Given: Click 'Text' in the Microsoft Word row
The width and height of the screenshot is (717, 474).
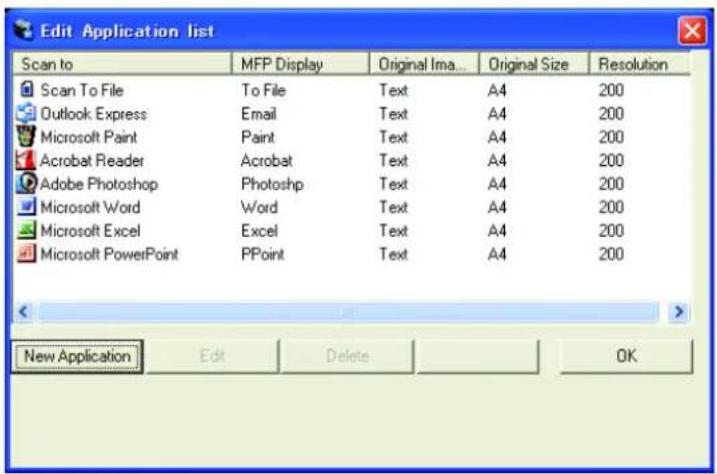Looking at the screenshot, I should pos(393,208).
